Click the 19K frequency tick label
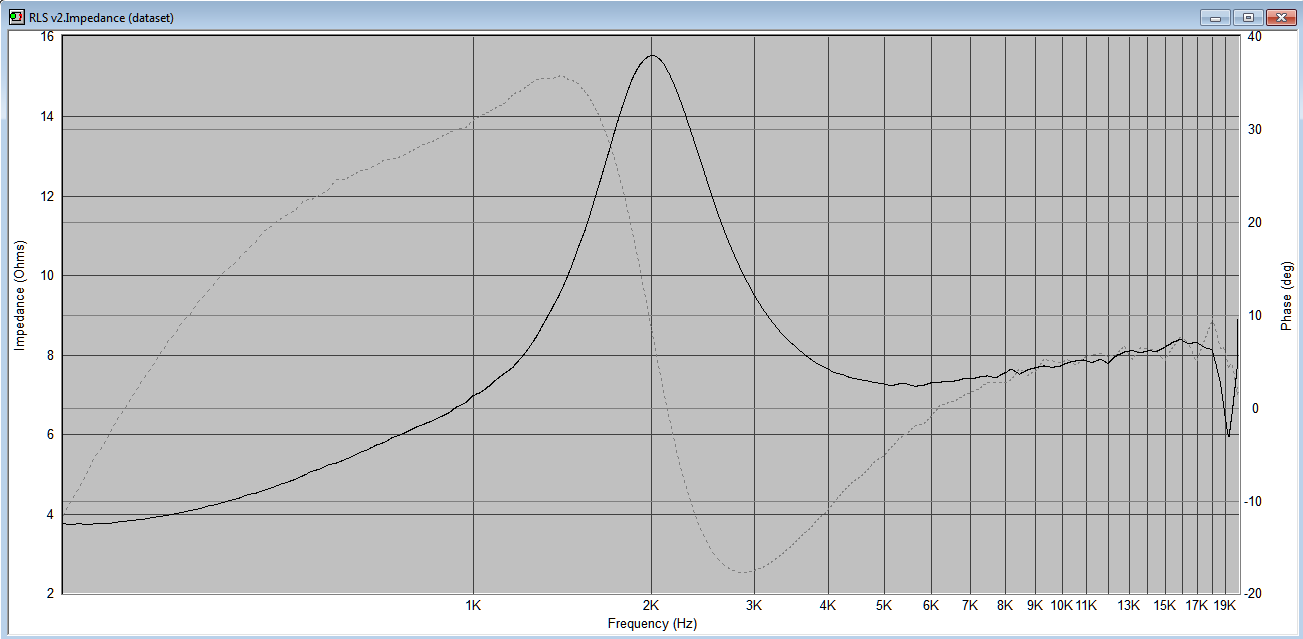This screenshot has width=1303, height=639. (1225, 605)
